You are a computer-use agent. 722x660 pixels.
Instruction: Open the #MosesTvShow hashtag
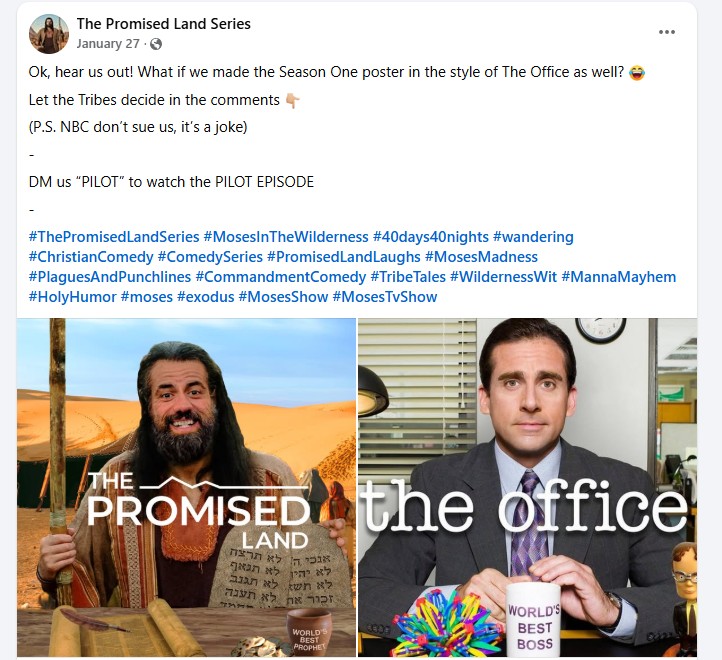[x=384, y=297]
